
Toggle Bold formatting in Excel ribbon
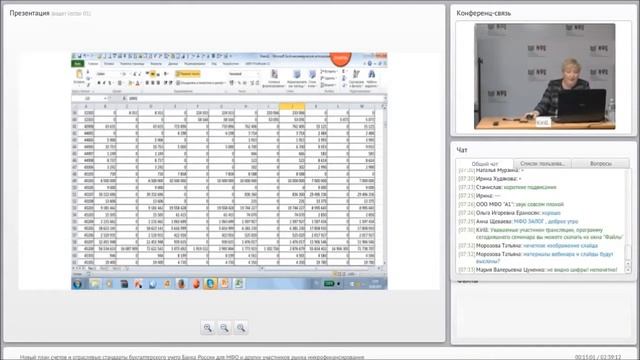coord(99,83)
